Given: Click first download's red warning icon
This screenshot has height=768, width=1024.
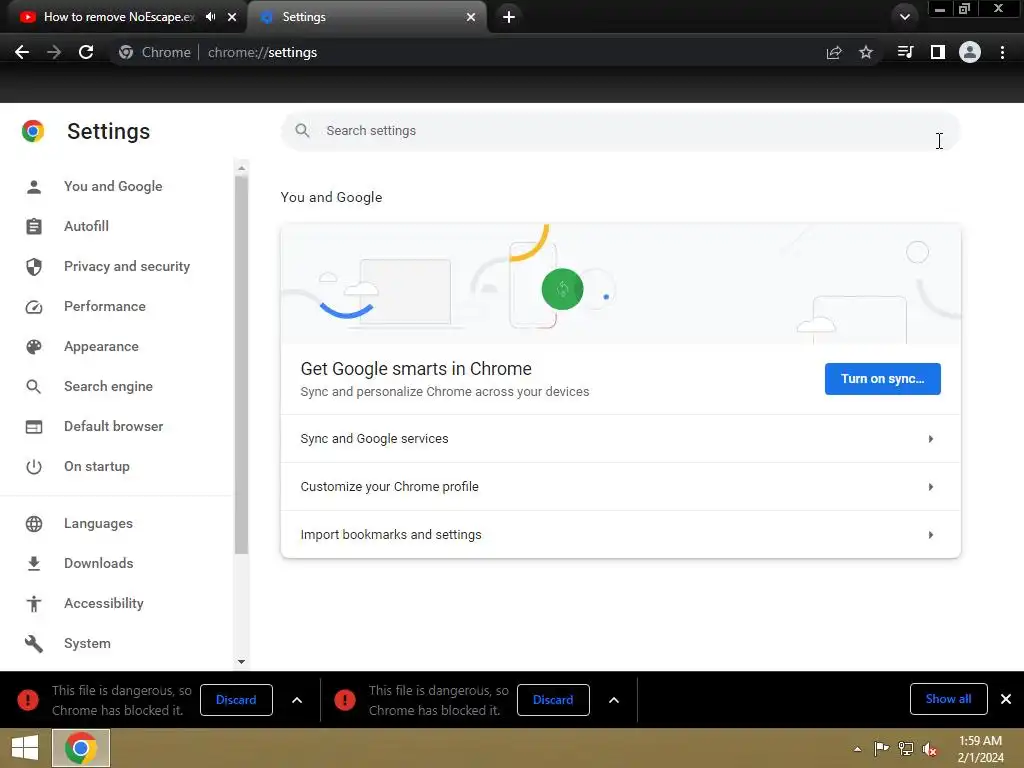Looking at the screenshot, I should tap(28, 700).
